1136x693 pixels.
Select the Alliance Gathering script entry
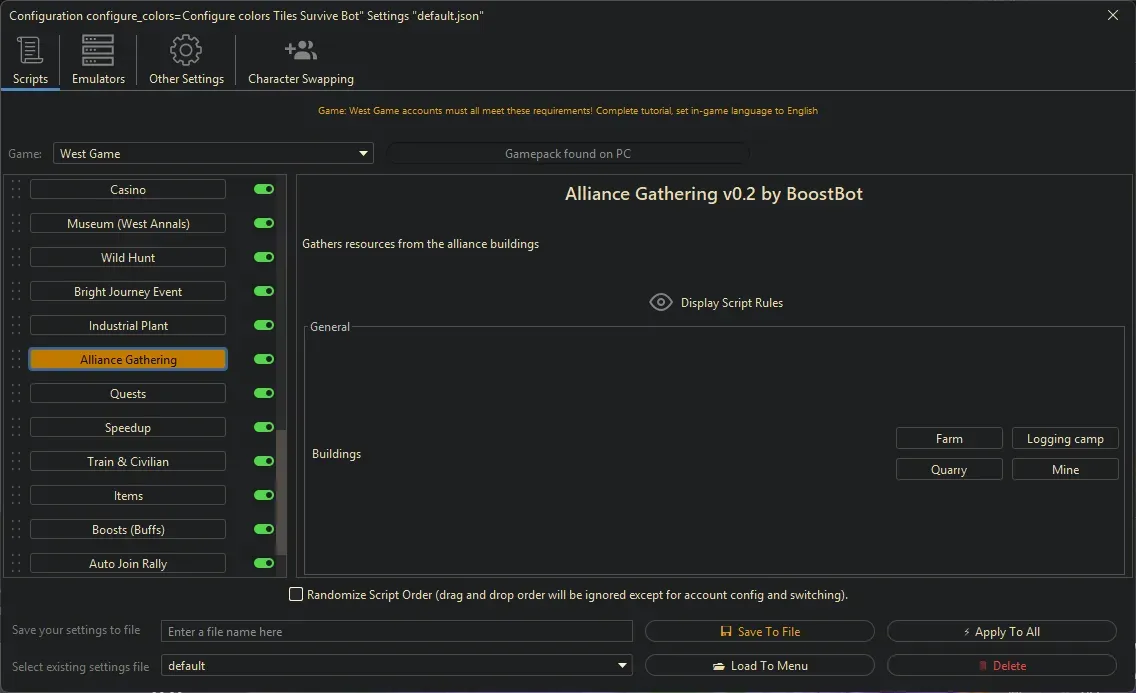(127, 359)
